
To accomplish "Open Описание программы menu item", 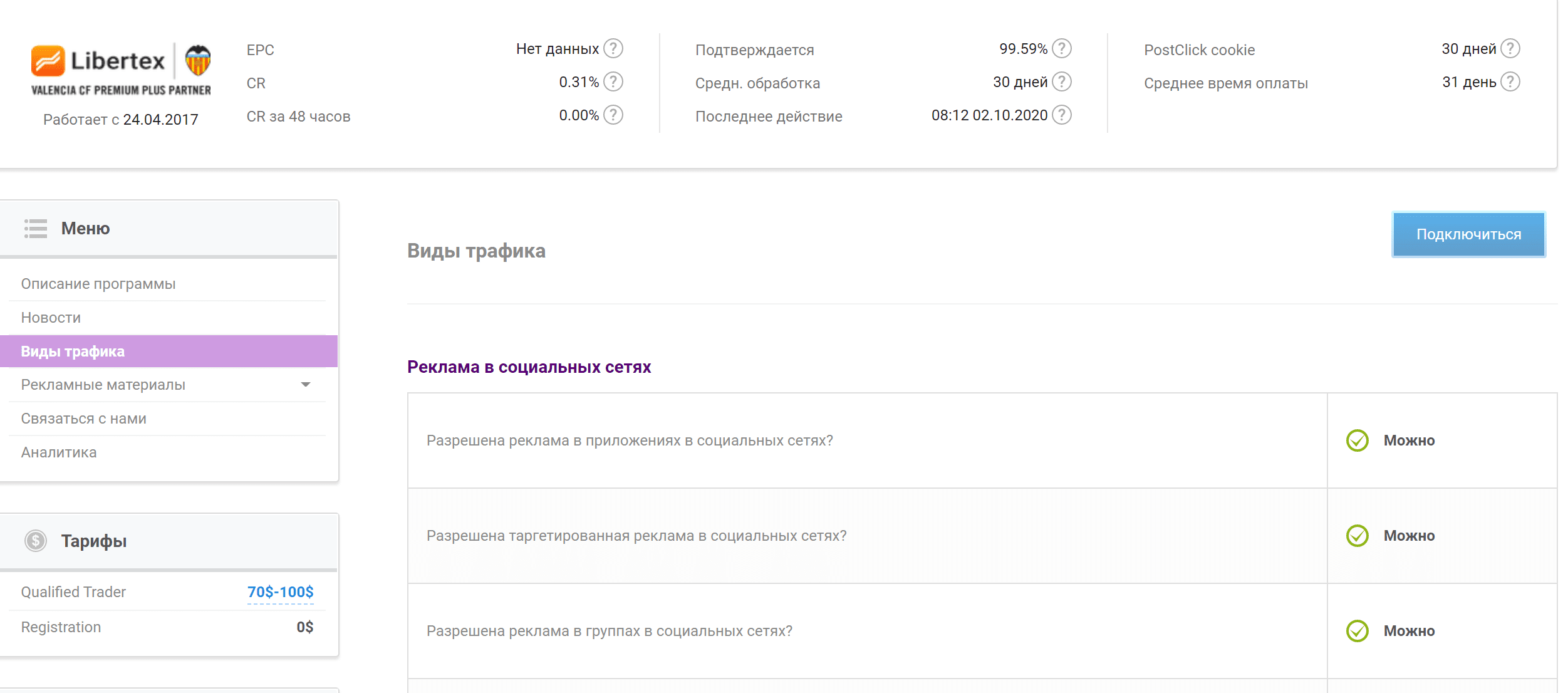I will point(98,284).
